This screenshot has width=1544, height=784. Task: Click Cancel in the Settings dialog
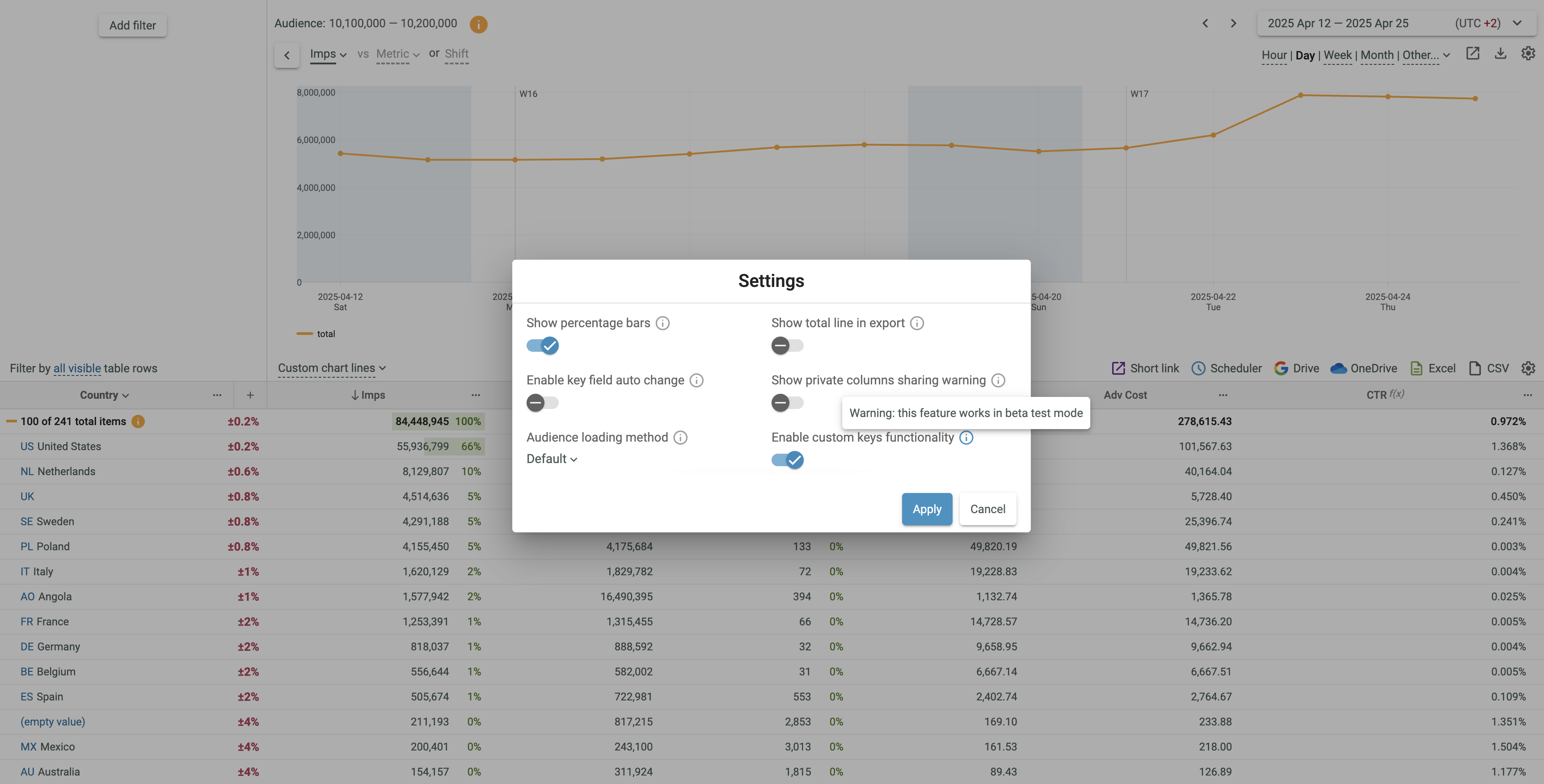point(987,509)
